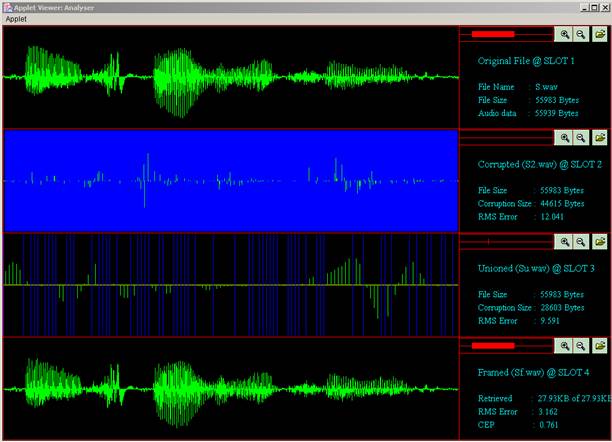Zoom in on the Slot 4 framed waveform
The height and width of the screenshot is (442, 612).
[x=564, y=346]
